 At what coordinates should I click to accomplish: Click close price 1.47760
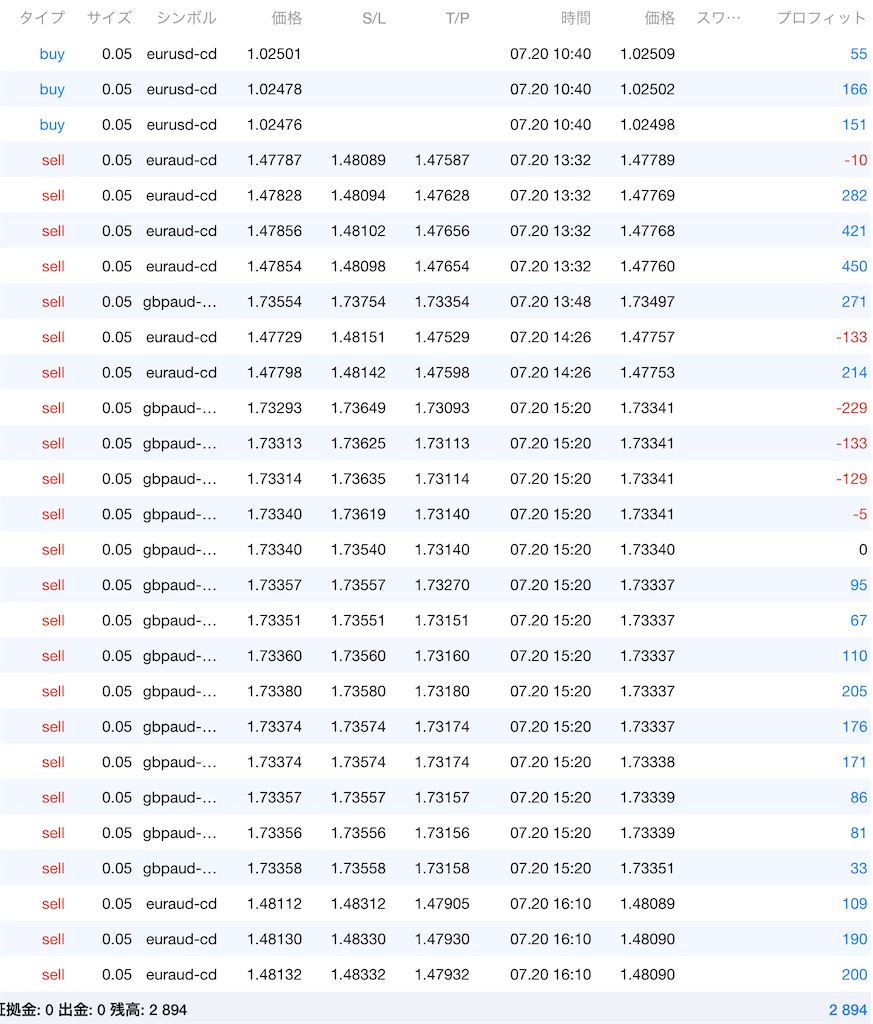647,266
